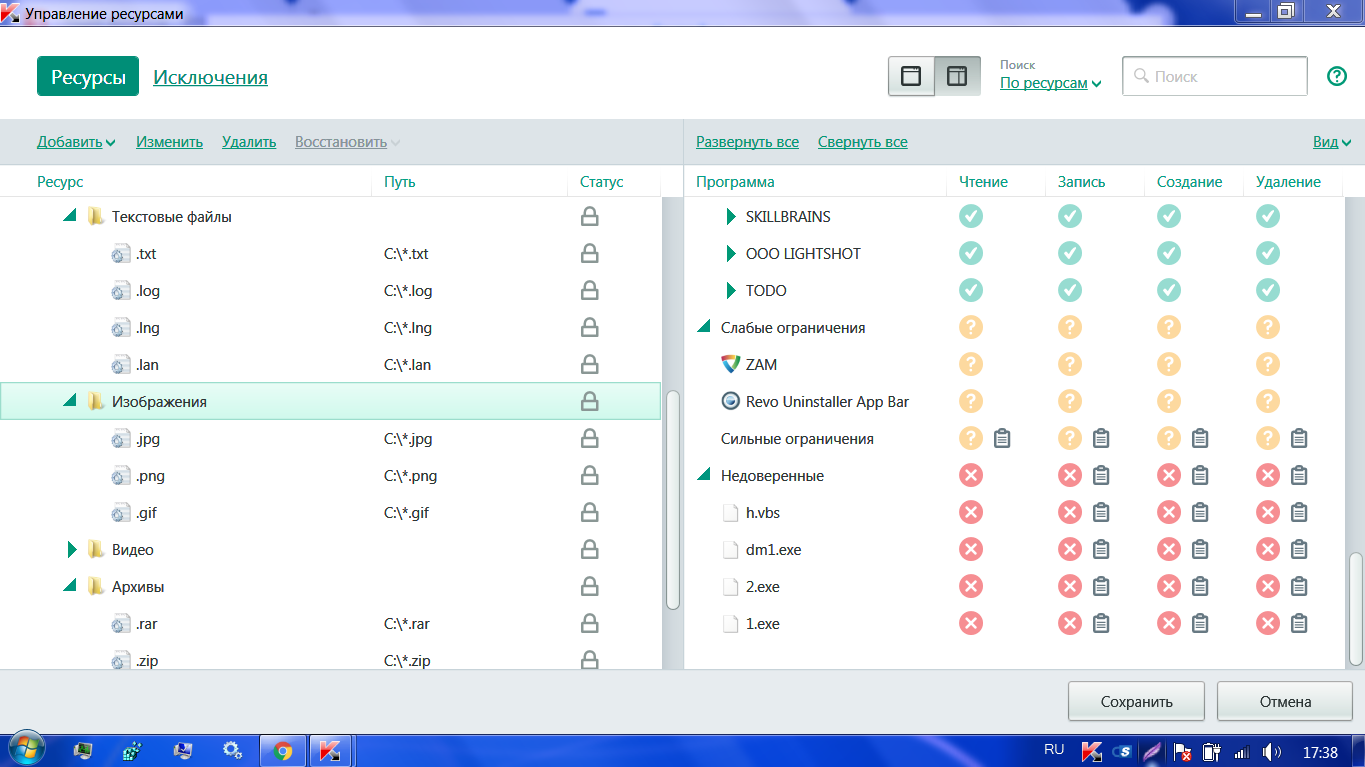Click the log clipboard icon beside Сильные ограничения Чтение

point(1002,438)
